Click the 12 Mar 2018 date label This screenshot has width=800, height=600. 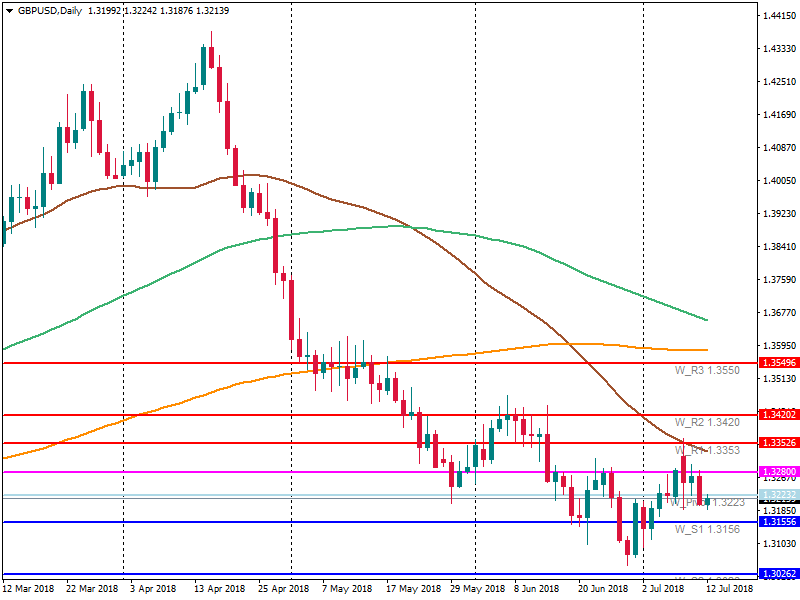click(x=29, y=591)
